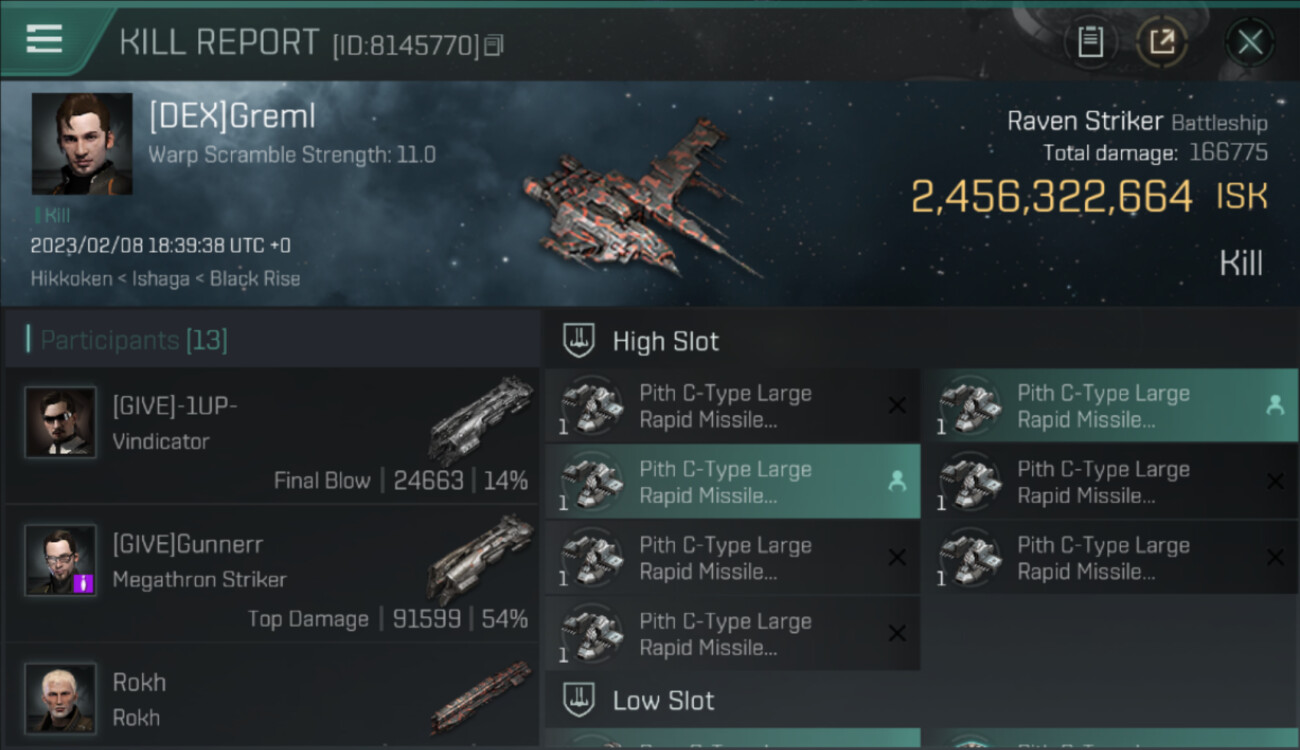This screenshot has width=1300, height=750.
Task: Copy the kill report ID
Action: pos(493,45)
